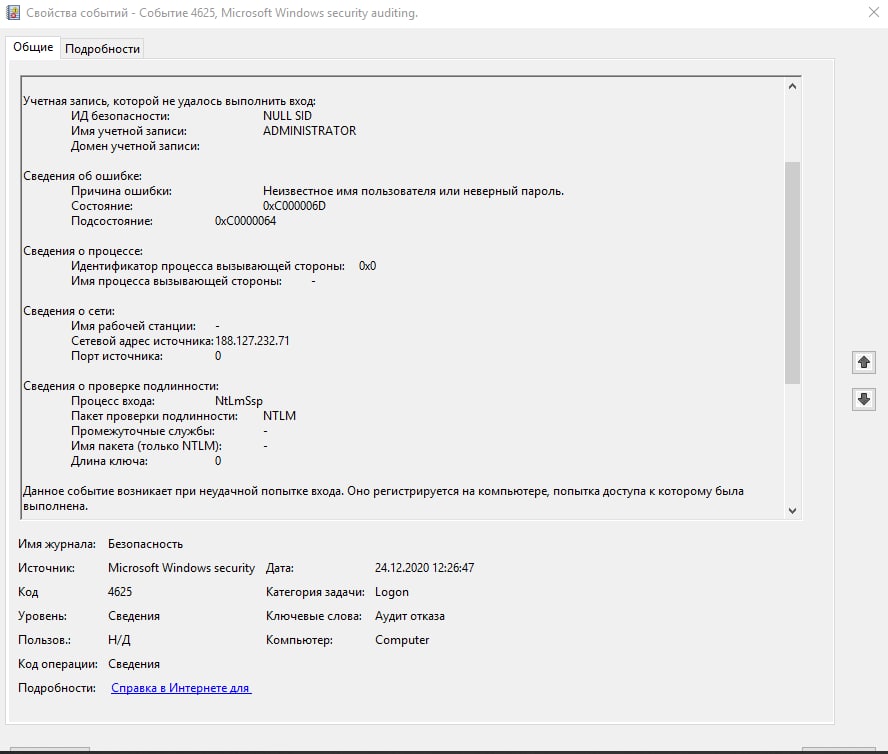Click the Безопасность log name value

tap(146, 544)
